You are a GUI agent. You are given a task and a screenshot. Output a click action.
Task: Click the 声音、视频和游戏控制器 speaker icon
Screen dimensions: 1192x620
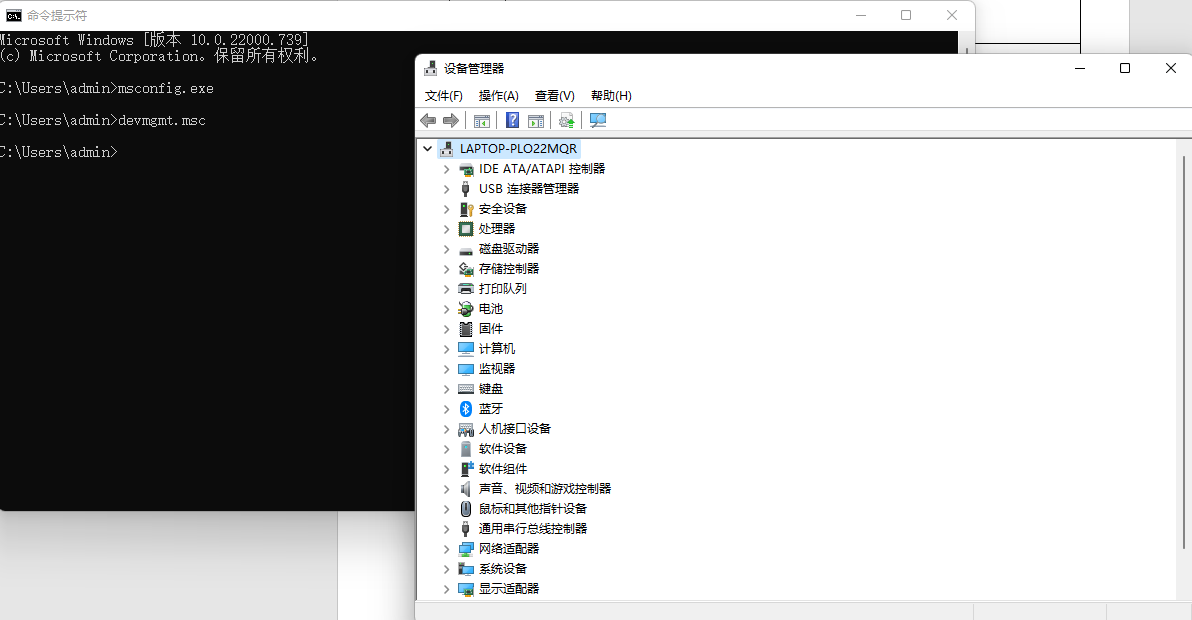tap(465, 489)
